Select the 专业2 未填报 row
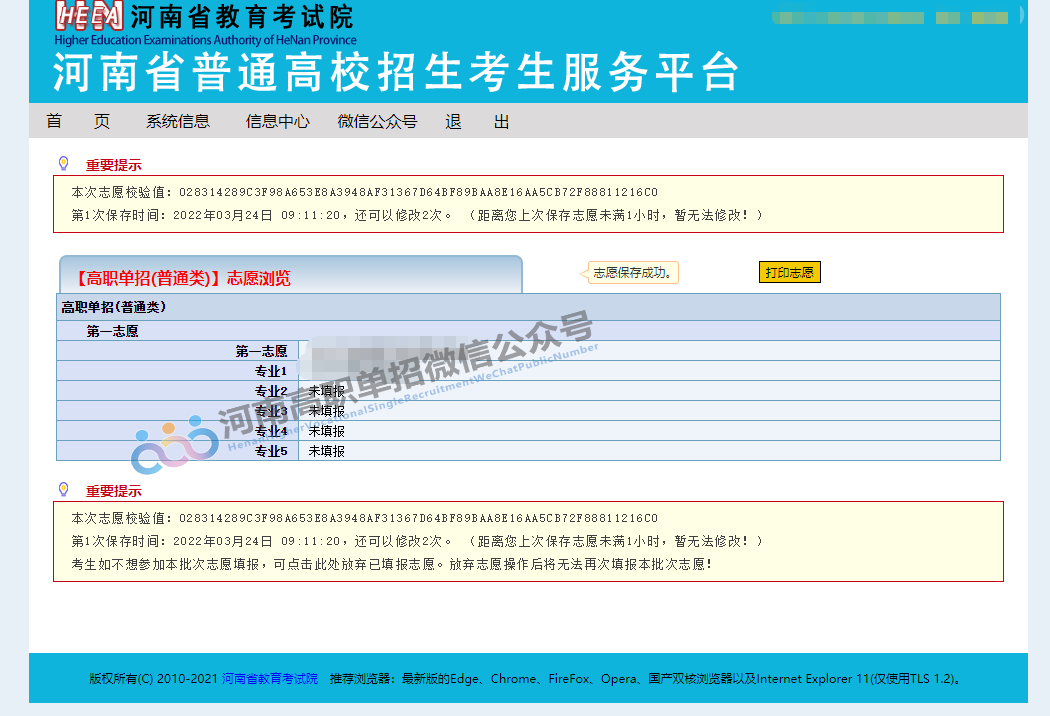The width and height of the screenshot is (1050, 716). click(x=528, y=391)
